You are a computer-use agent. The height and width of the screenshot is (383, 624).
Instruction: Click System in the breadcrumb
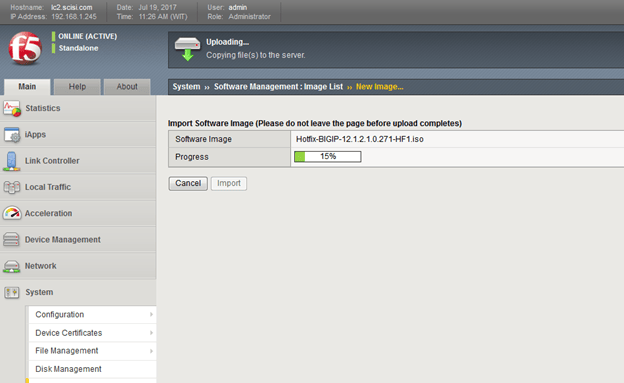[x=186, y=87]
